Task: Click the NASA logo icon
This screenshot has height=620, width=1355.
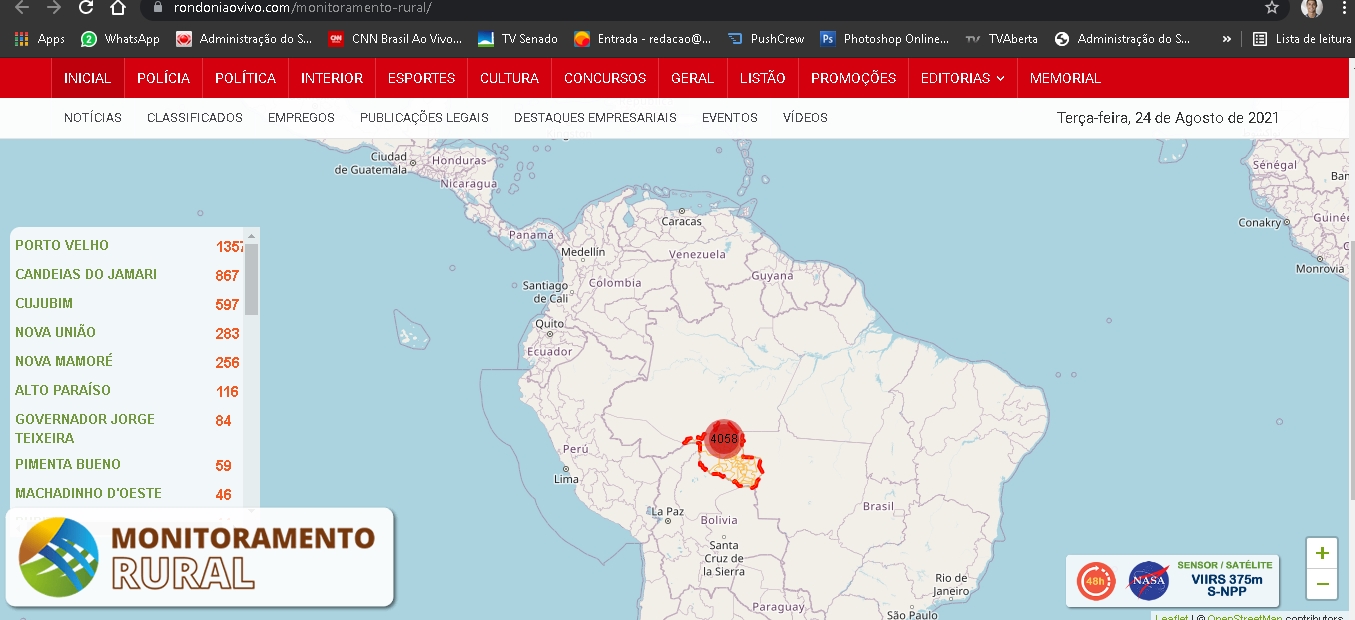Action: coord(1149,581)
